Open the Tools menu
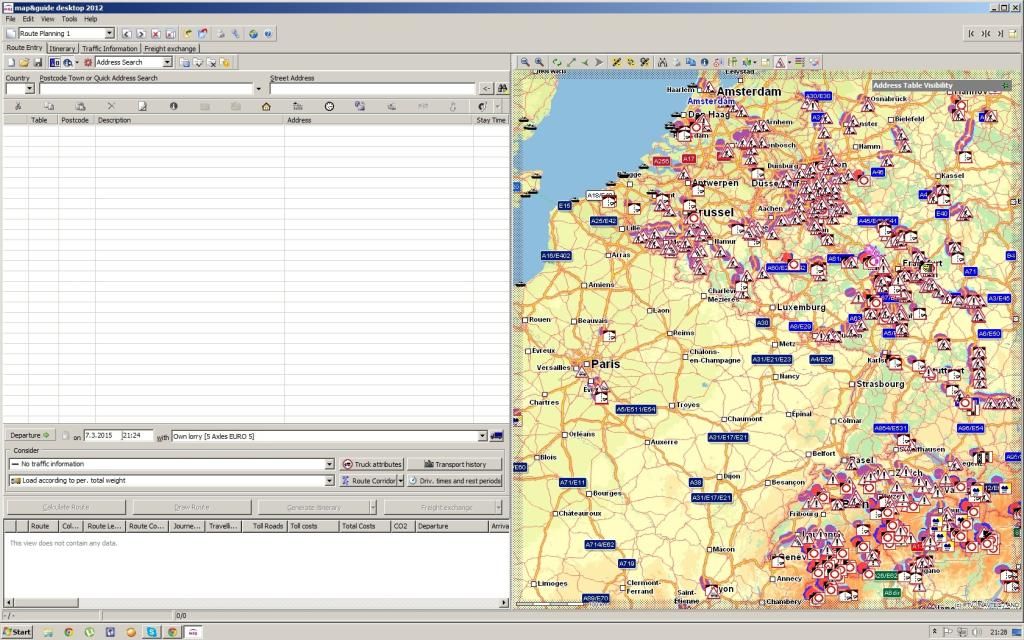Viewport: 1024px width, 640px height. [69, 19]
